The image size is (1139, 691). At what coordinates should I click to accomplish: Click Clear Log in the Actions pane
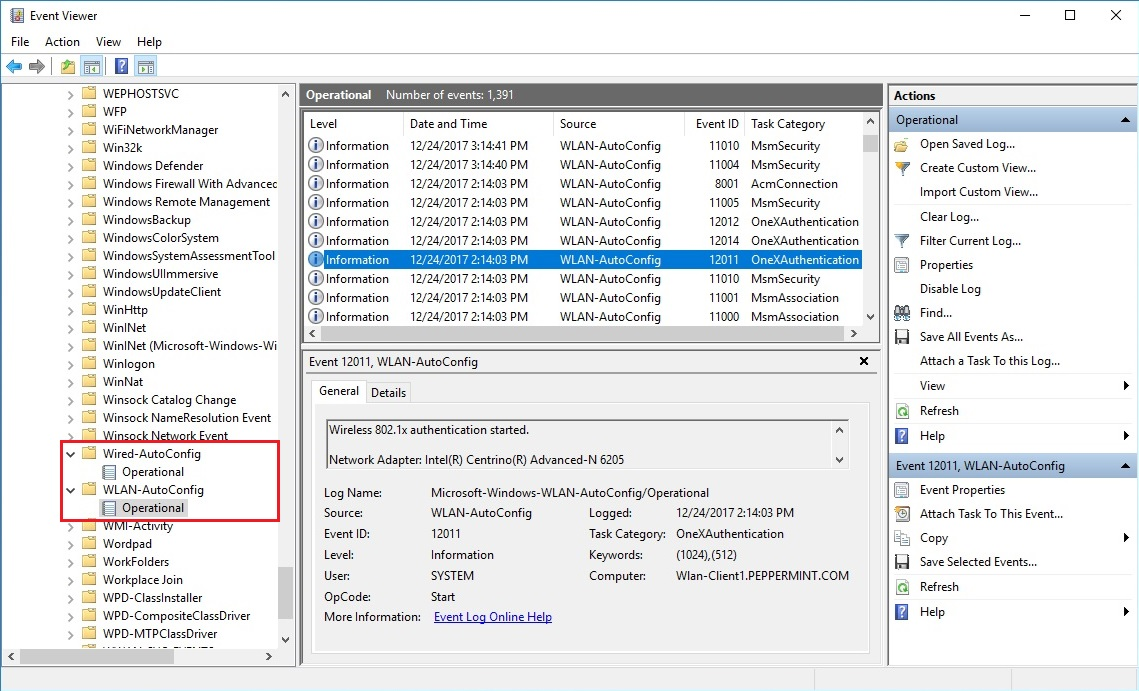949,217
